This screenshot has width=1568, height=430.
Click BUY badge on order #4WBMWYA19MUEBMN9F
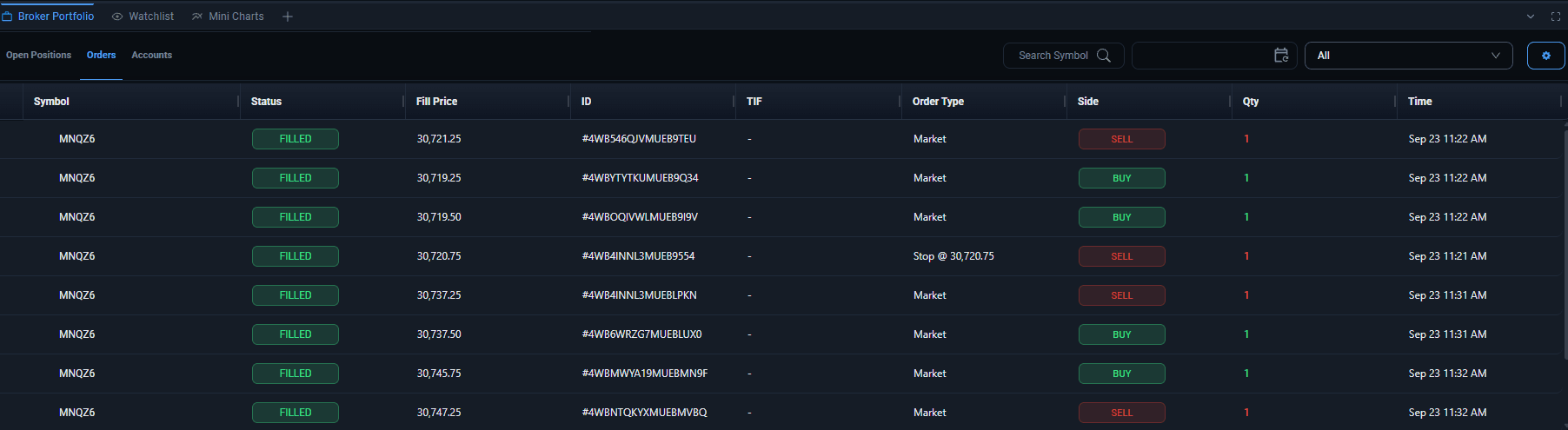pos(1122,374)
